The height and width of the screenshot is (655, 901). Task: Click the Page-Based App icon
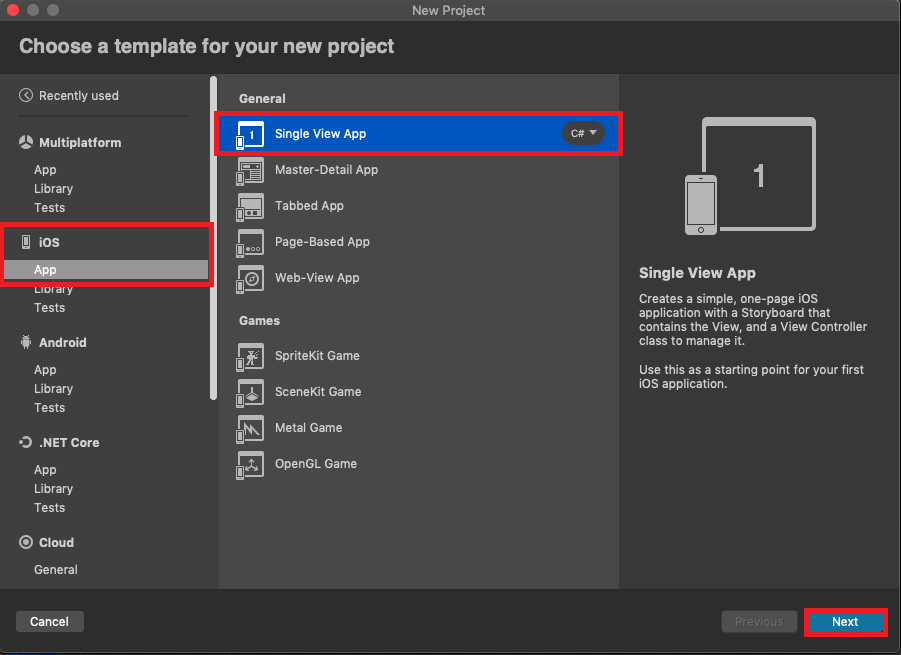pyautogui.click(x=249, y=243)
